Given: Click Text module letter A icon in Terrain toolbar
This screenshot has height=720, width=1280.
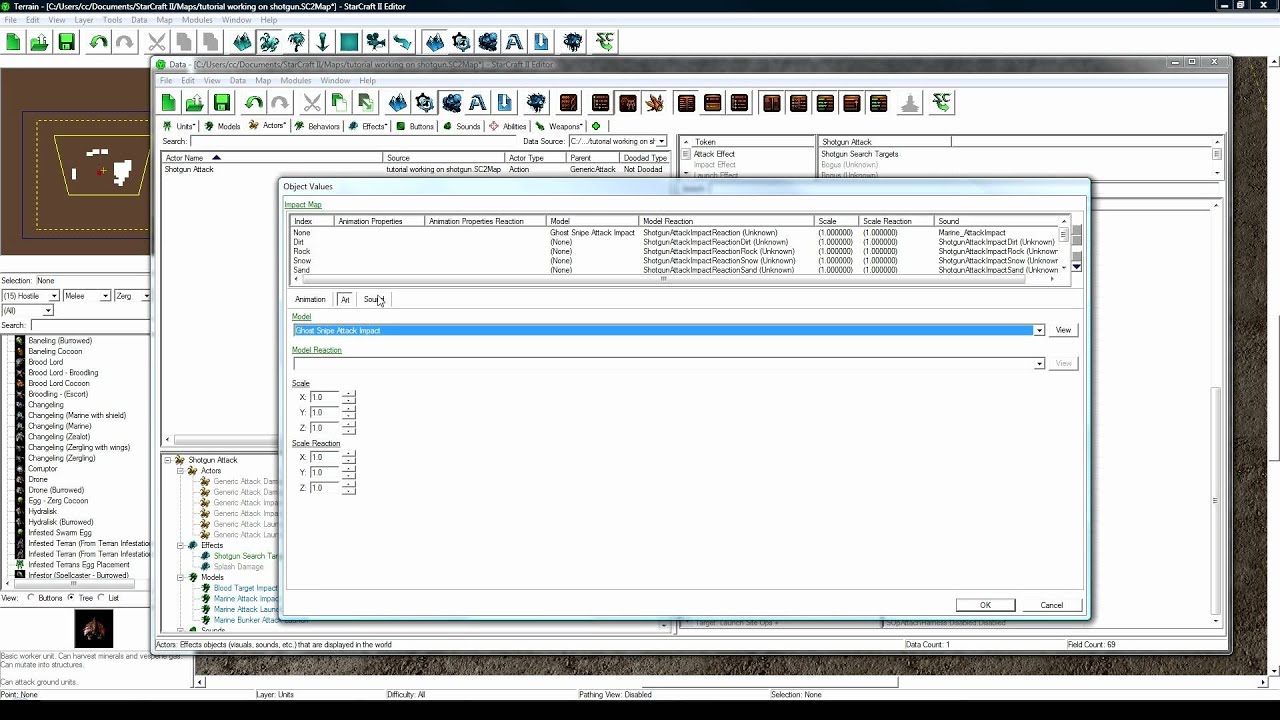Looking at the screenshot, I should click(x=514, y=42).
